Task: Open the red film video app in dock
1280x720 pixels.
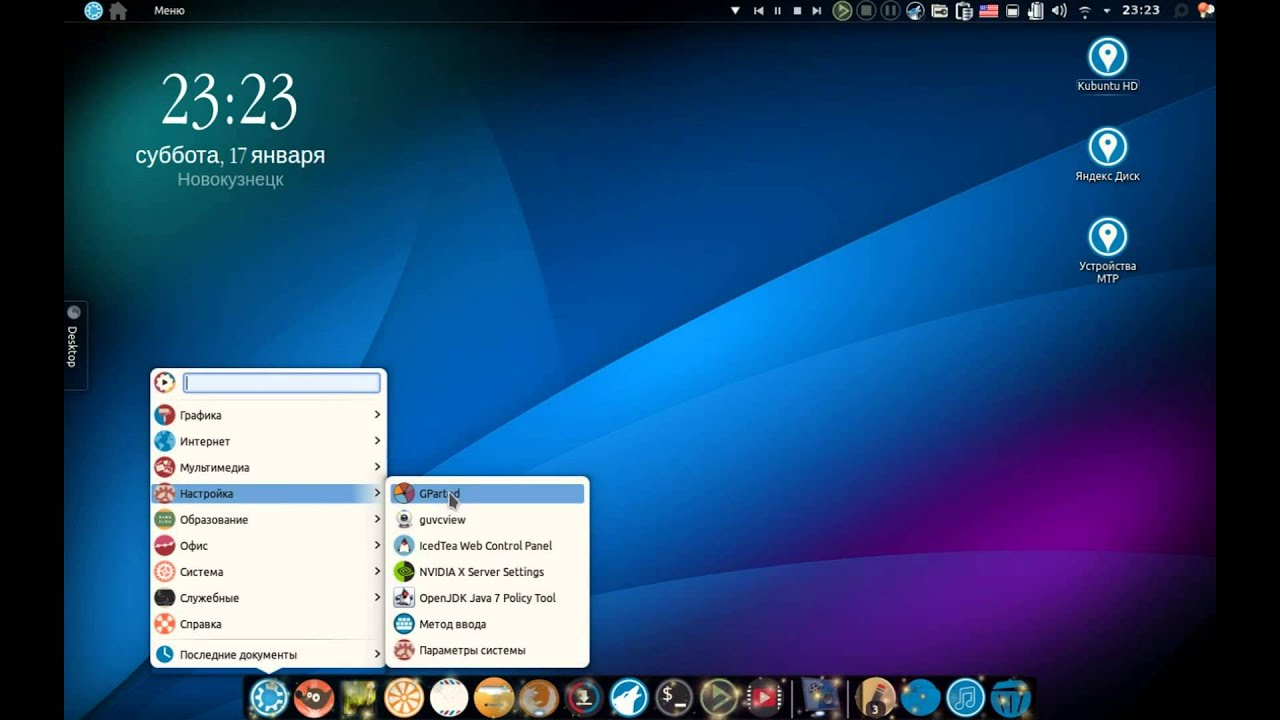Action: coord(764,697)
